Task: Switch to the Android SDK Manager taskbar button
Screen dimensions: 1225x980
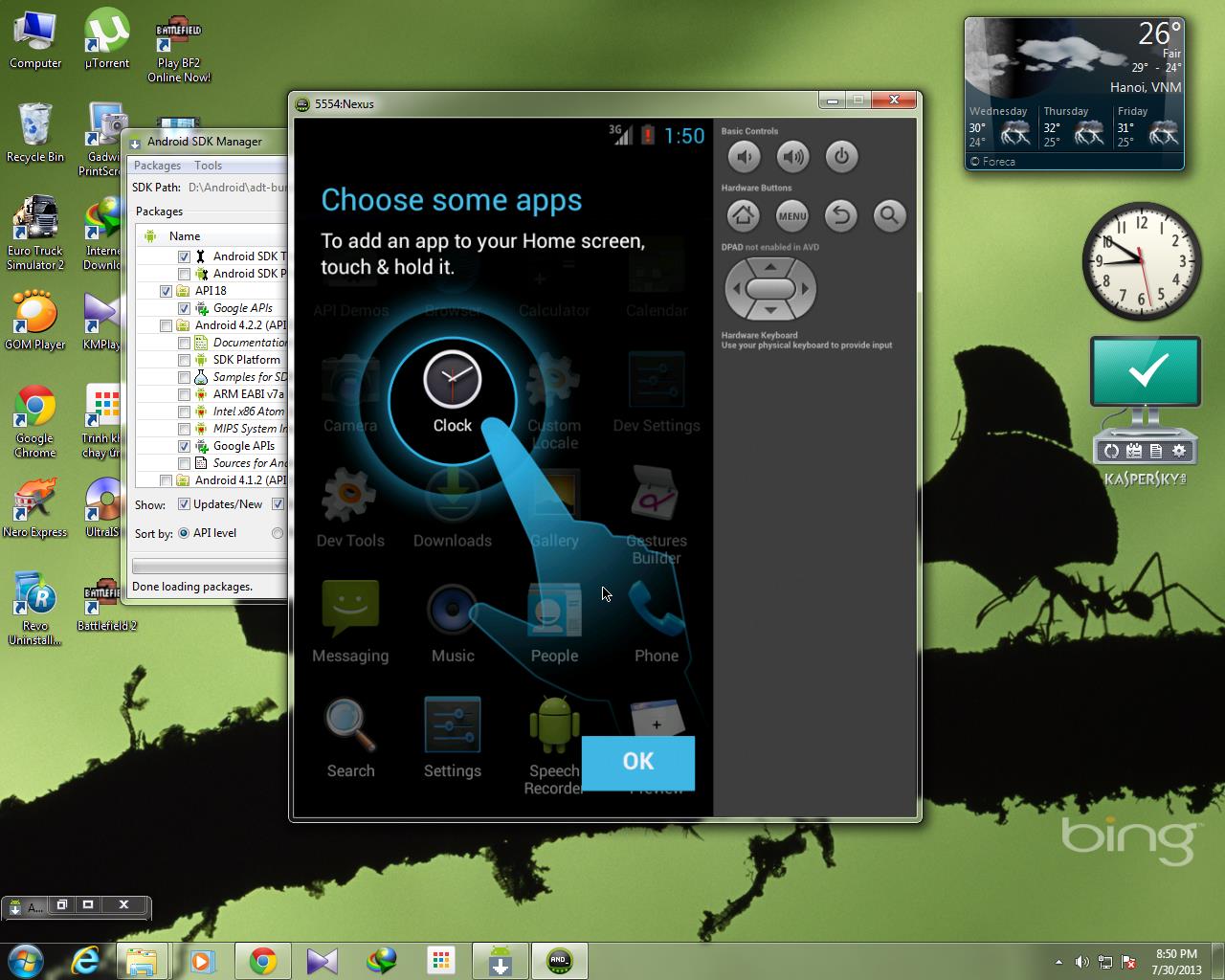Action: [x=501, y=961]
